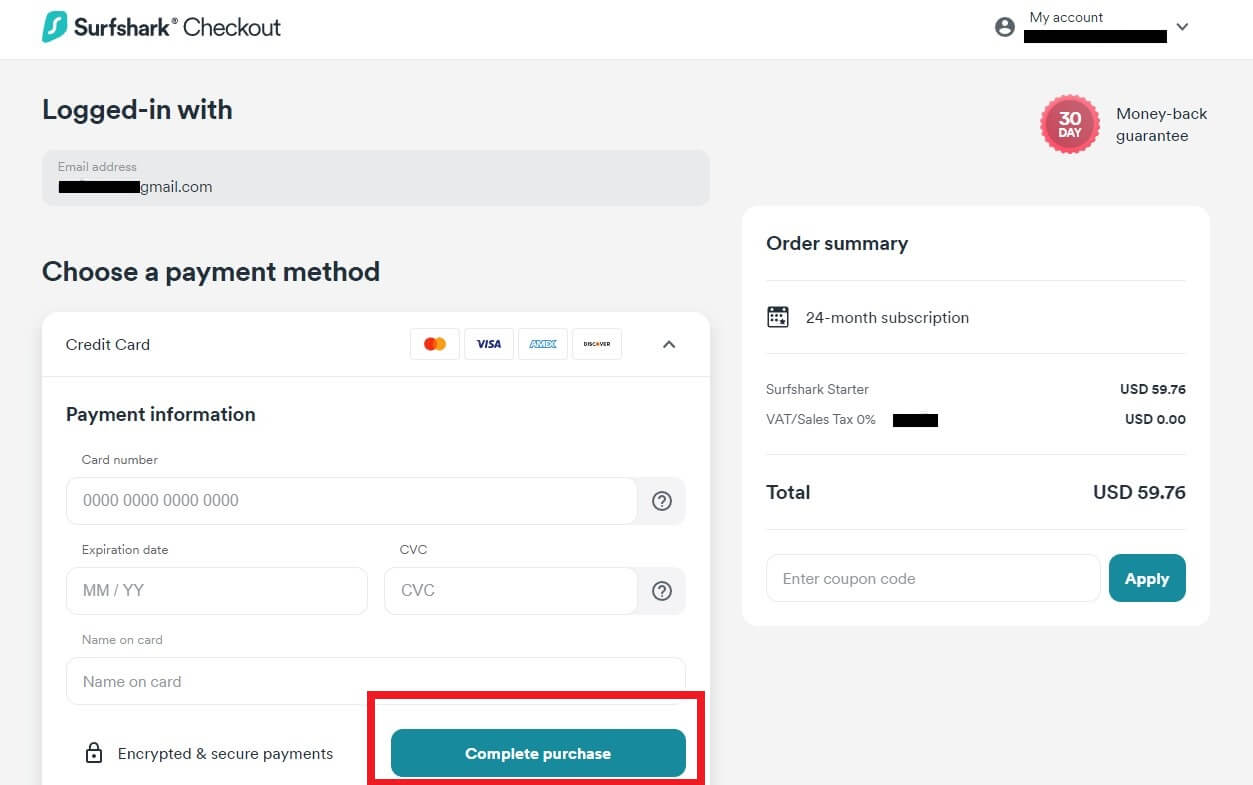Click the Email address field
1253x785 pixels.
tap(376, 178)
